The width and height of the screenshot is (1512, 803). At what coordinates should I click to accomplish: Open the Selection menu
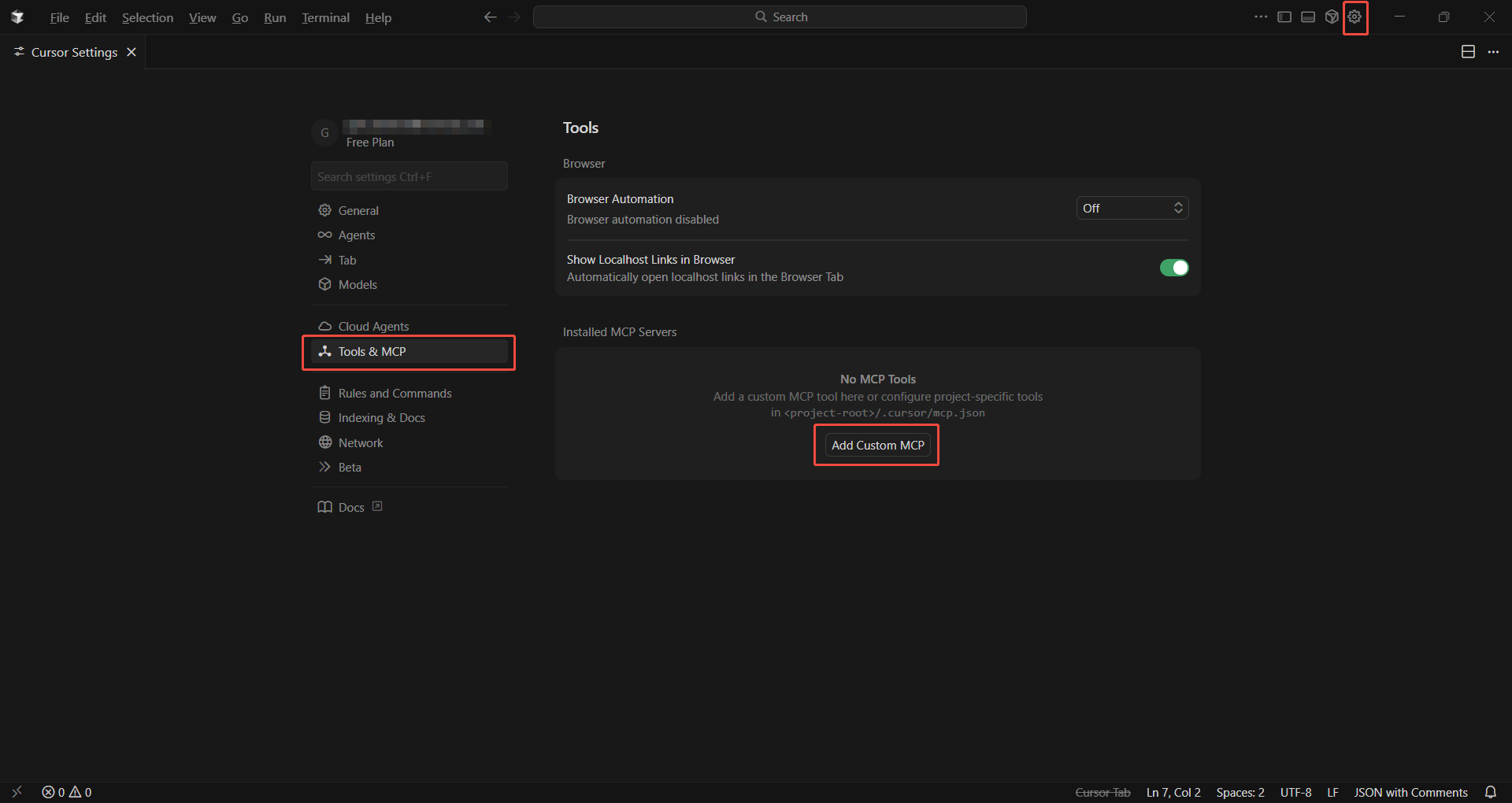[x=147, y=17]
